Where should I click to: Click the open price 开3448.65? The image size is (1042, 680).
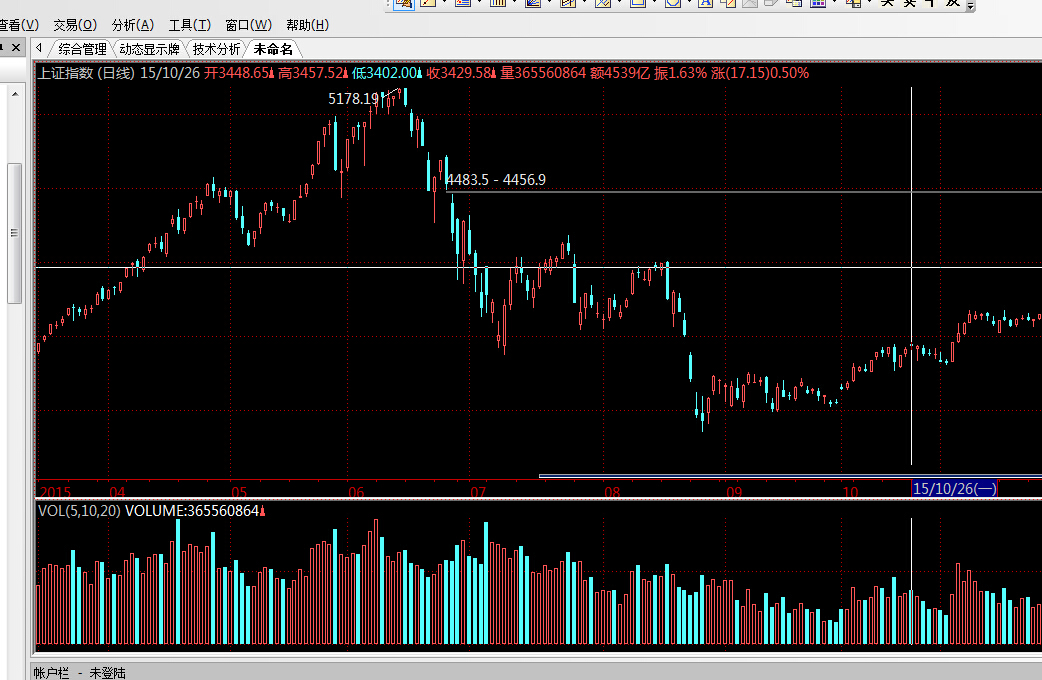coord(237,73)
